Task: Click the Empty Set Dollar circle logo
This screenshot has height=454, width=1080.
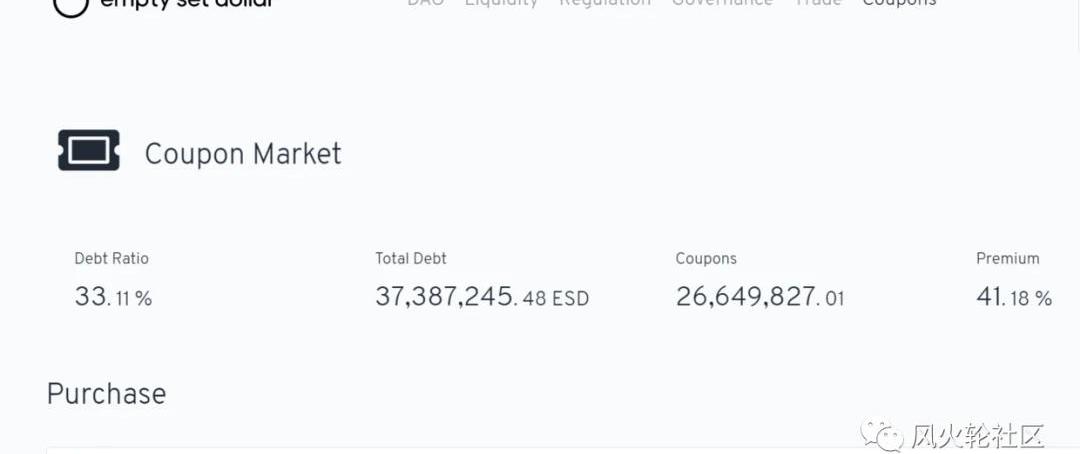Action: (70, 5)
